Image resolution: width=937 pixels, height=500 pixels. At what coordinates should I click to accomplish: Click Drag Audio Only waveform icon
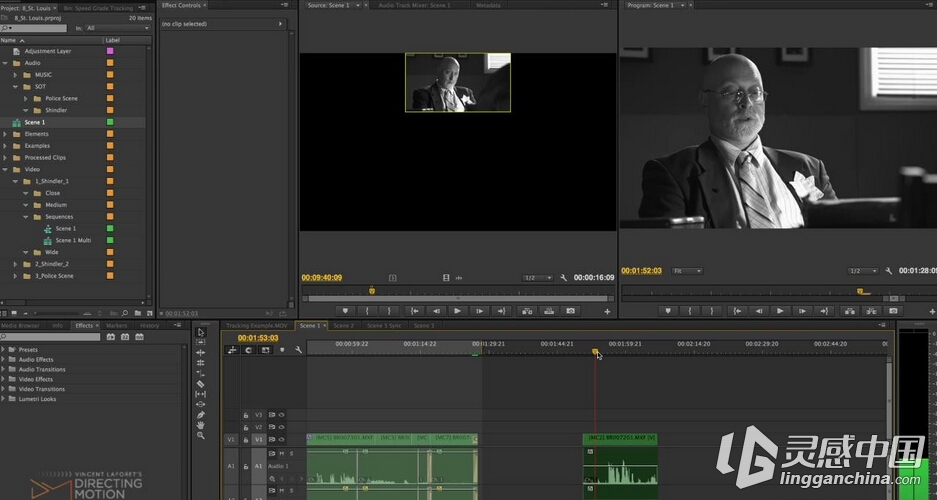[x=459, y=278]
